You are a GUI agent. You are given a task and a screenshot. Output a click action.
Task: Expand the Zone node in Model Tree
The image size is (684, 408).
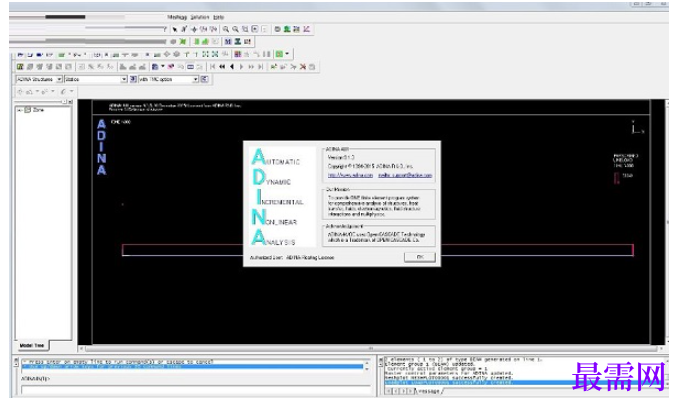19,110
